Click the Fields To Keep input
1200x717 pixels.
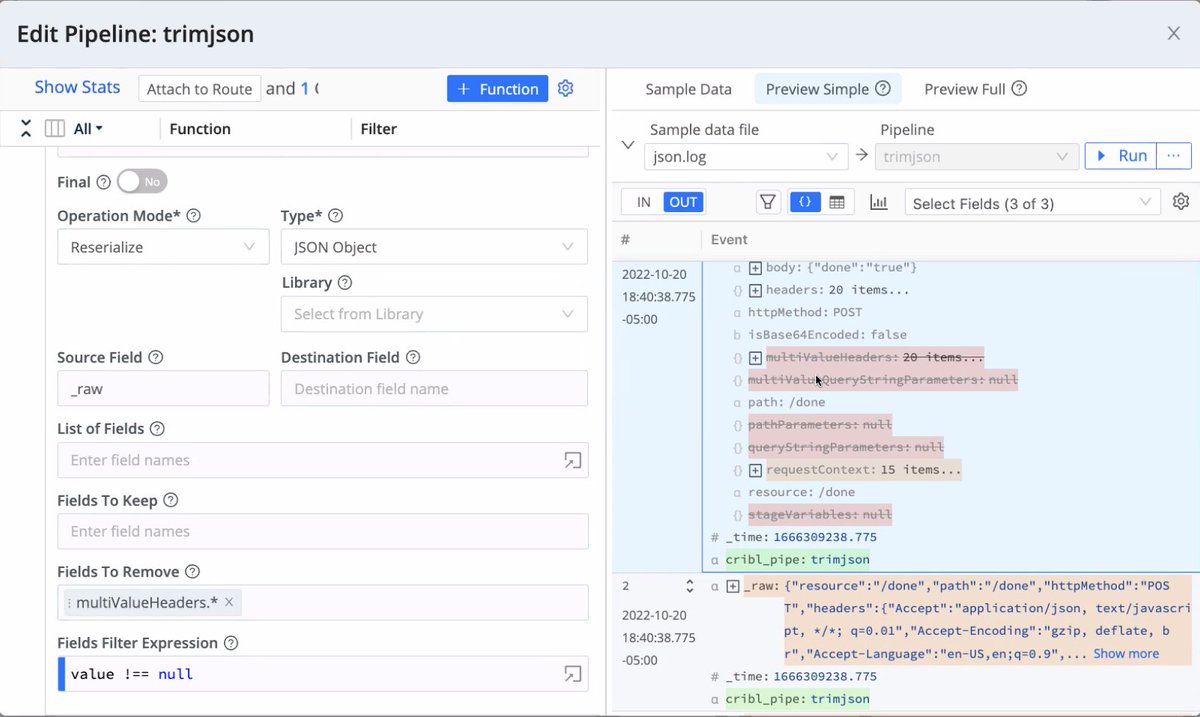pyautogui.click(x=323, y=531)
